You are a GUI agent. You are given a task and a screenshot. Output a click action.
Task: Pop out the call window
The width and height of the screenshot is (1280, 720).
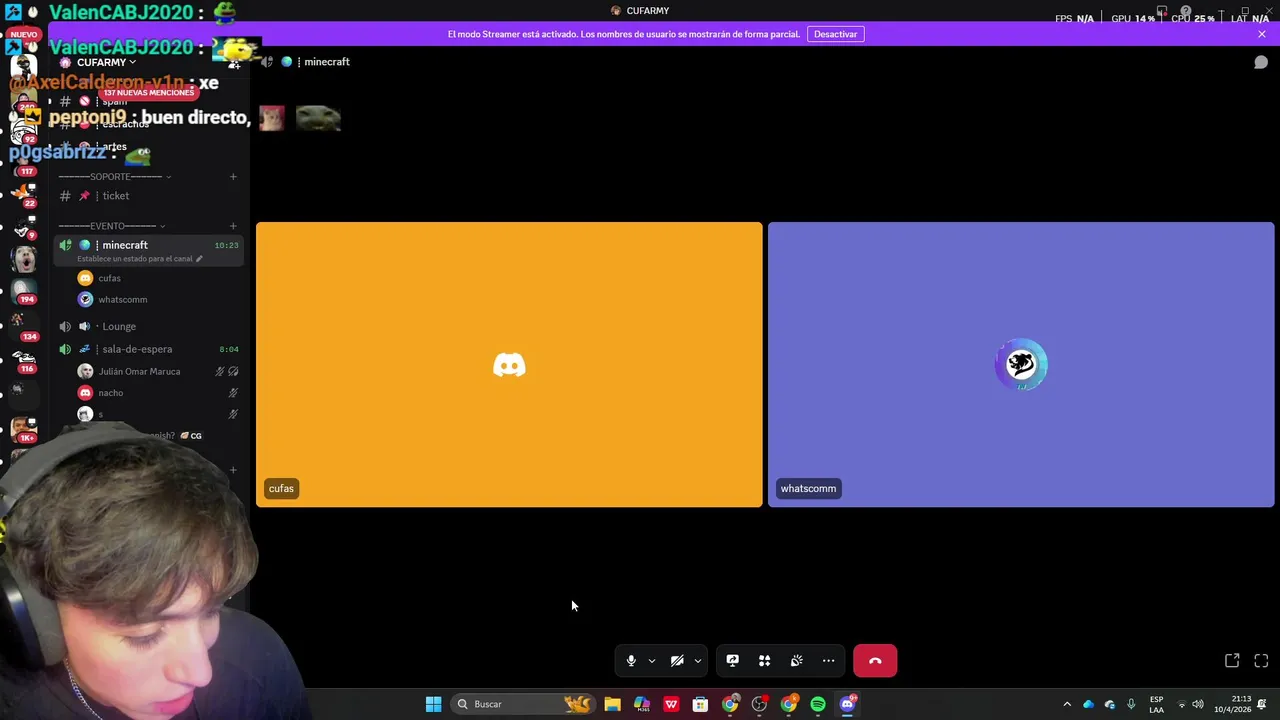(x=1232, y=661)
